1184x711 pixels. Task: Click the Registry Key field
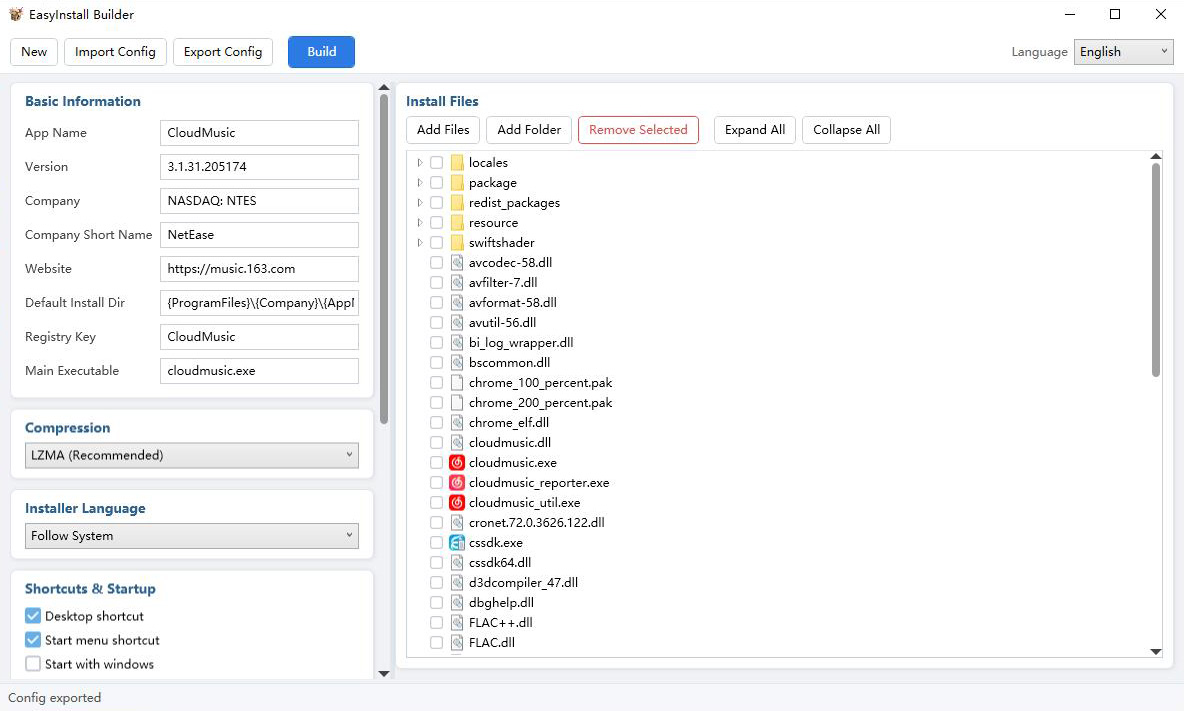[259, 337]
